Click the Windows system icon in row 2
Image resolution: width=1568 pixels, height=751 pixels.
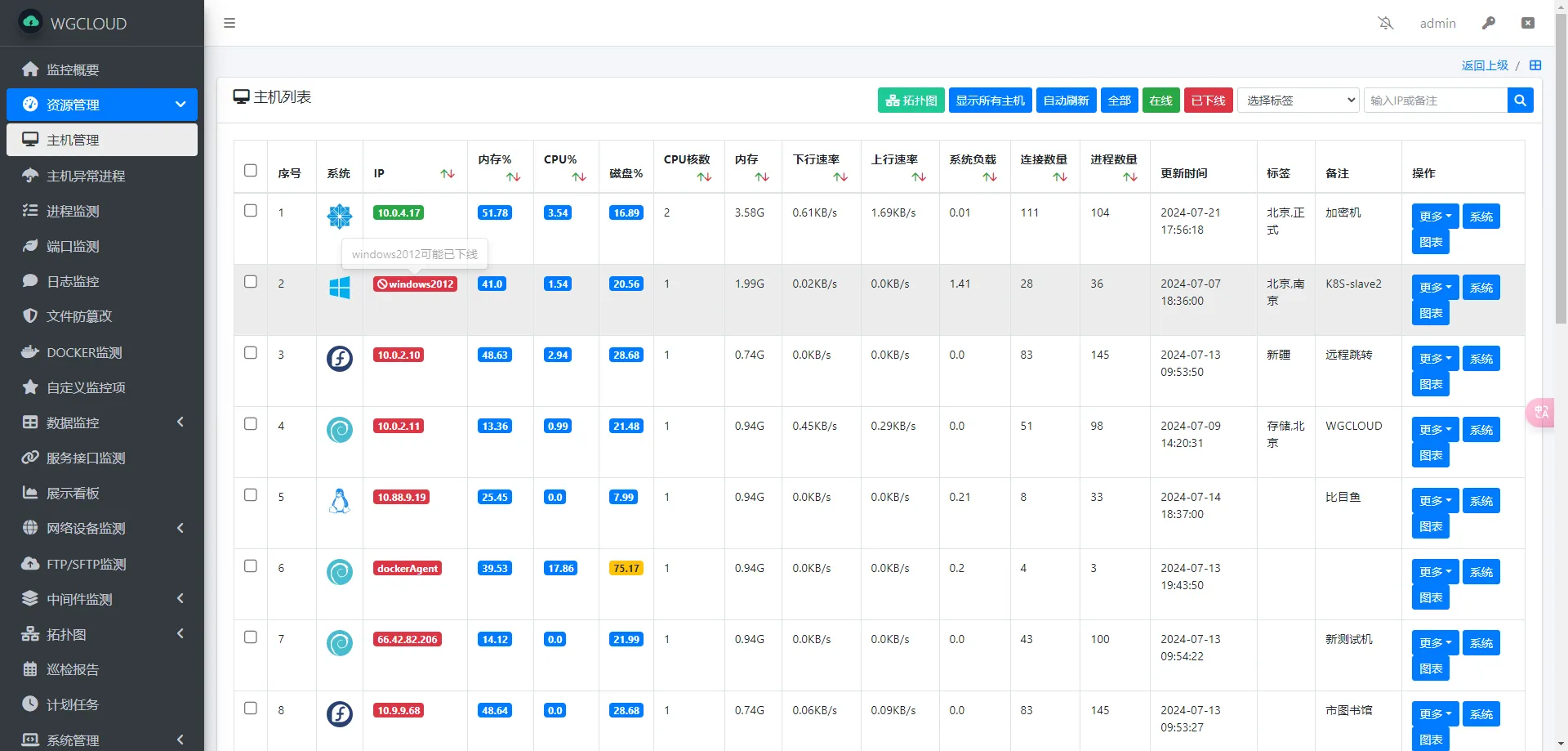(340, 288)
